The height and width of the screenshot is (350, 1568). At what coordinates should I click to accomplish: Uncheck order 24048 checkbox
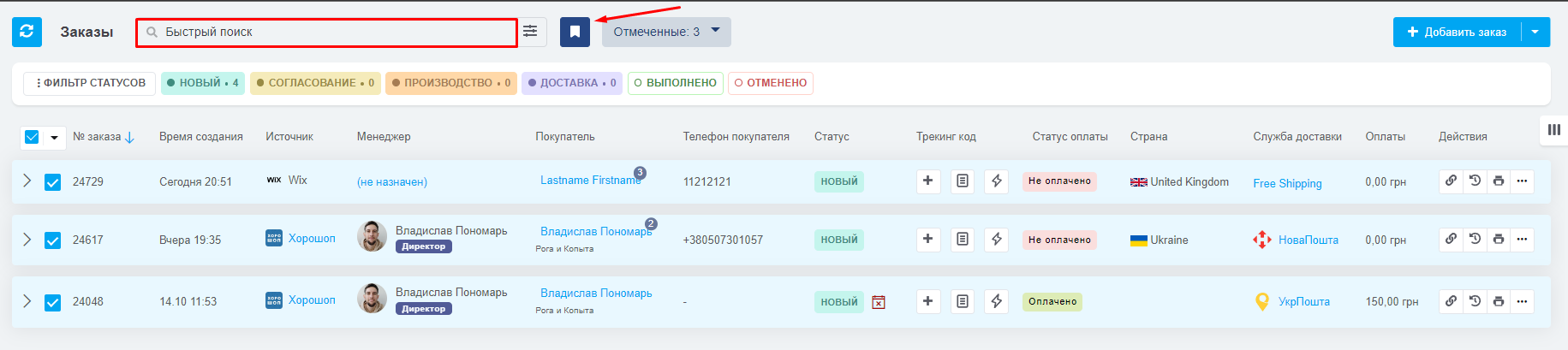coord(52,302)
